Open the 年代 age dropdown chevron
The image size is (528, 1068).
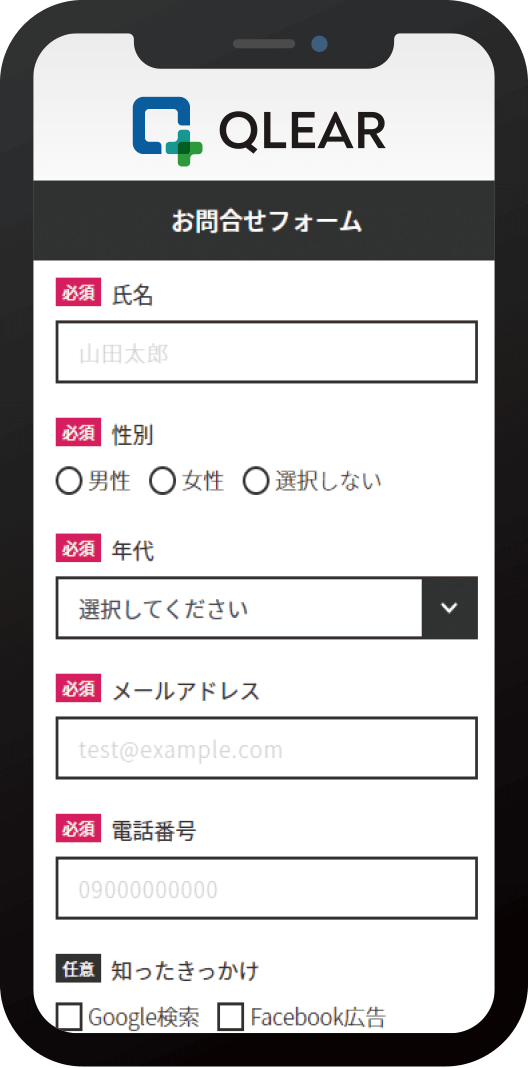450,608
